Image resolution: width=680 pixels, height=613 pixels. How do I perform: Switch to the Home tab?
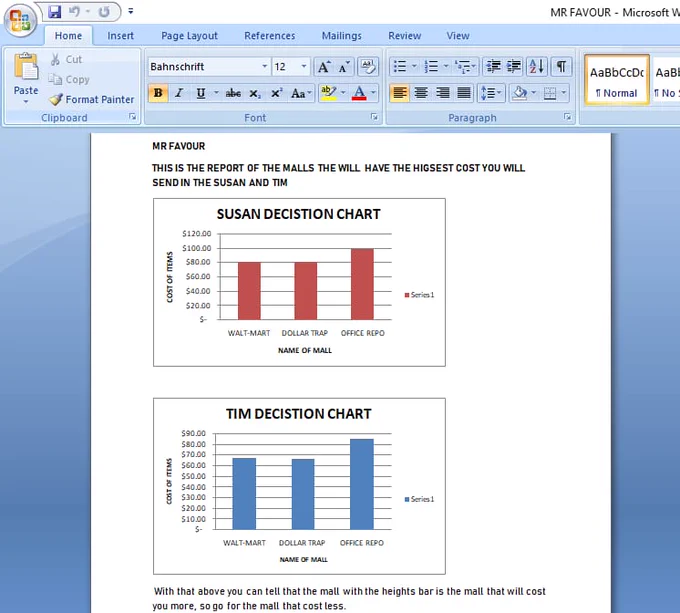tap(68, 36)
